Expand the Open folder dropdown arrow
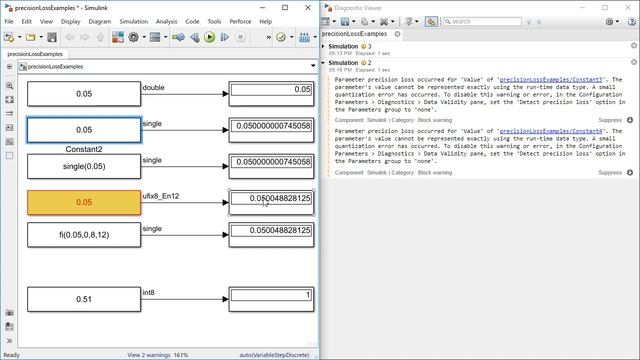Screen dimensions: 640x360 tap(41, 37)
